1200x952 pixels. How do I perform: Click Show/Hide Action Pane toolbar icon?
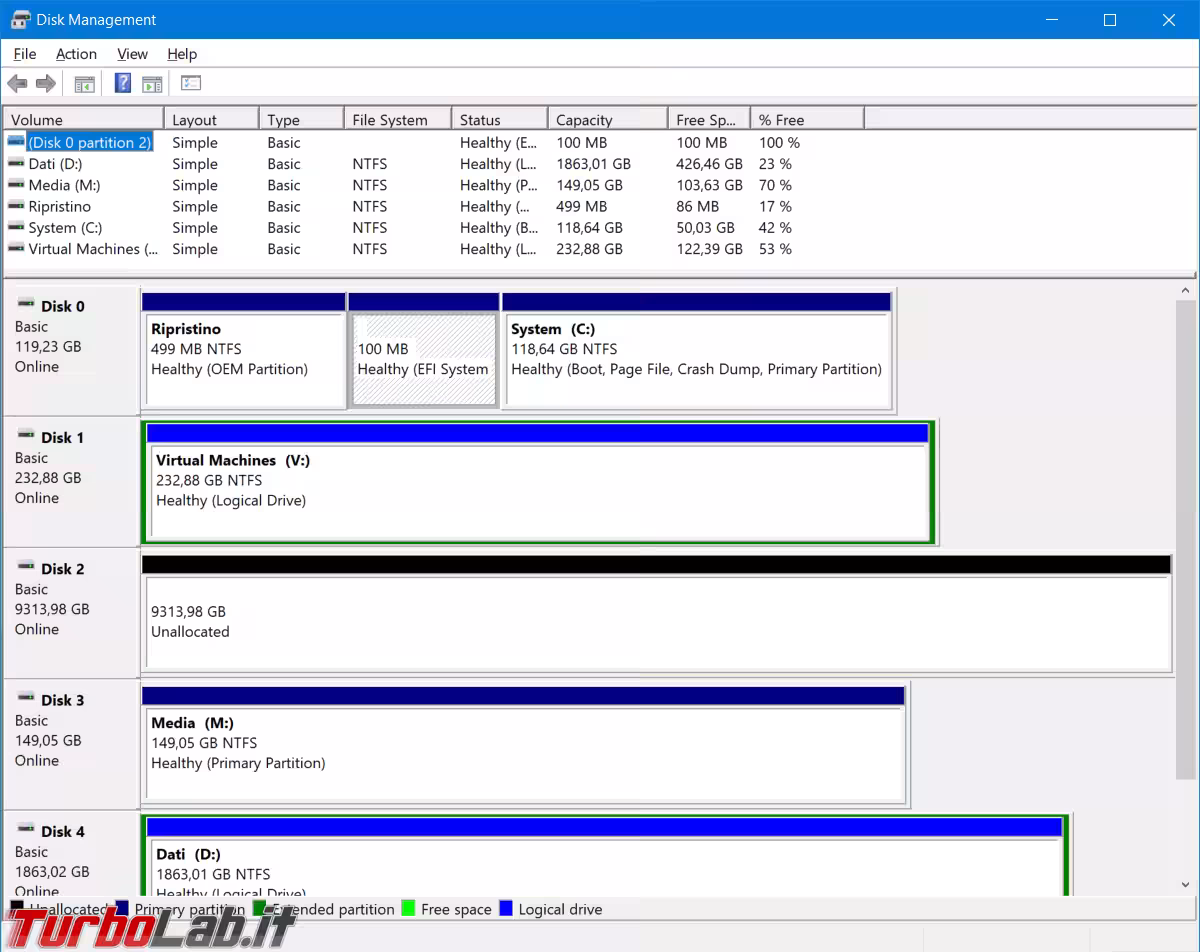(152, 84)
